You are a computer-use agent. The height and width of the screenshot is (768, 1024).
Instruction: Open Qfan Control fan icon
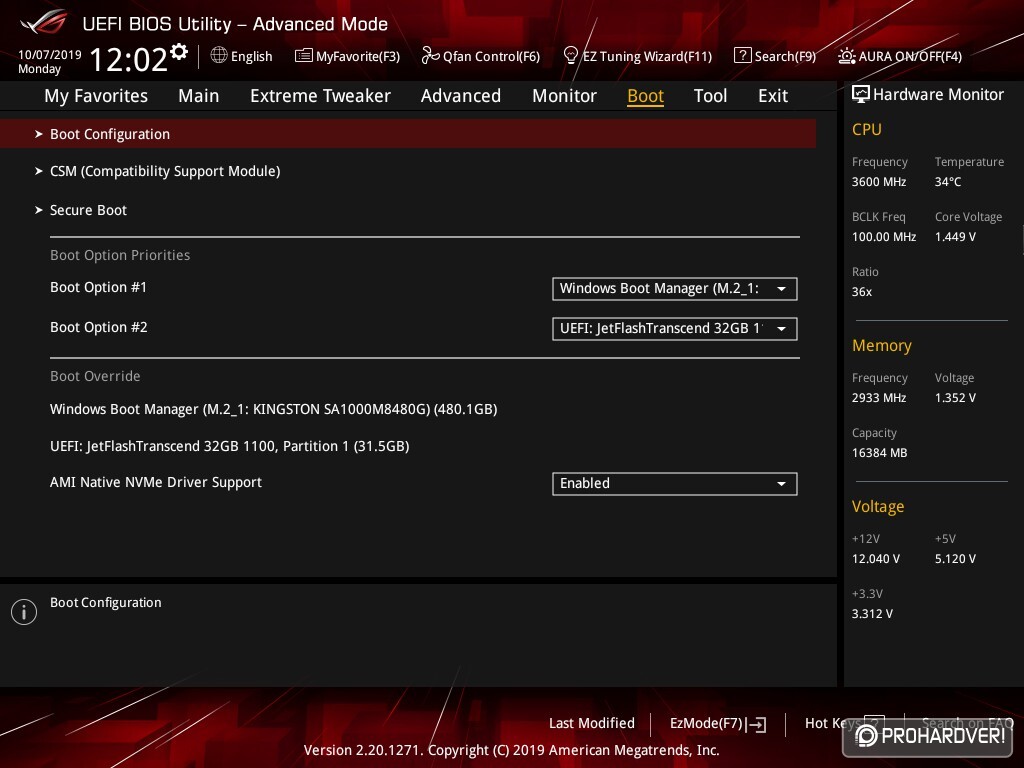(430, 56)
